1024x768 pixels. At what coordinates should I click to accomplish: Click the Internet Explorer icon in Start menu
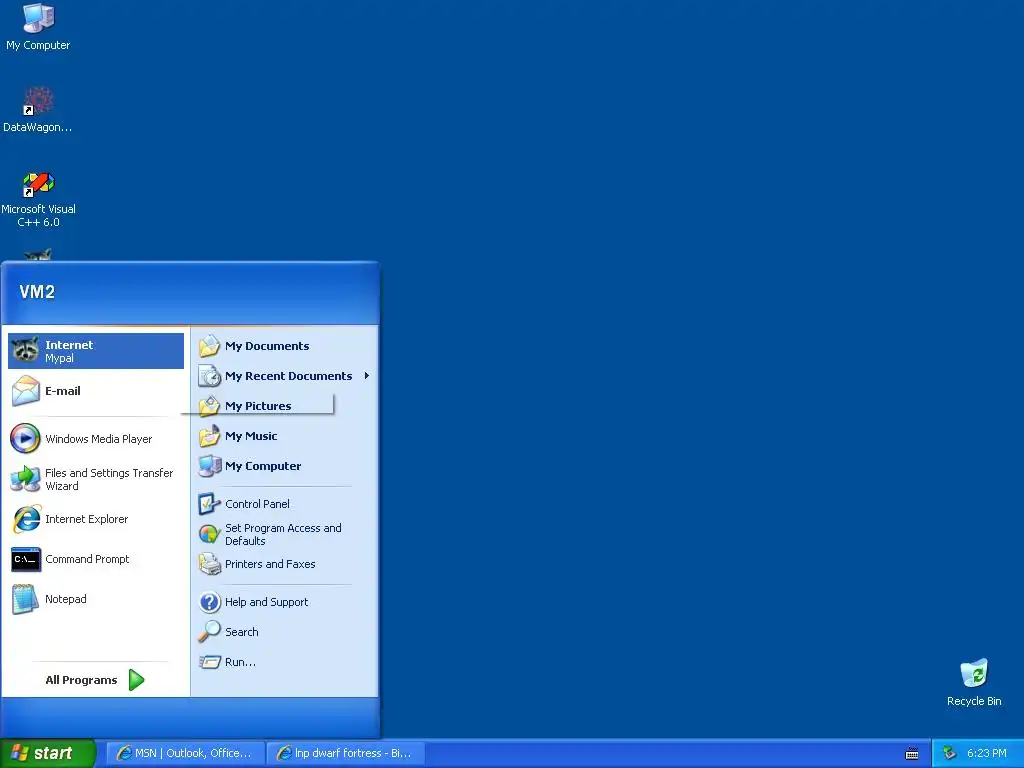pos(25,519)
